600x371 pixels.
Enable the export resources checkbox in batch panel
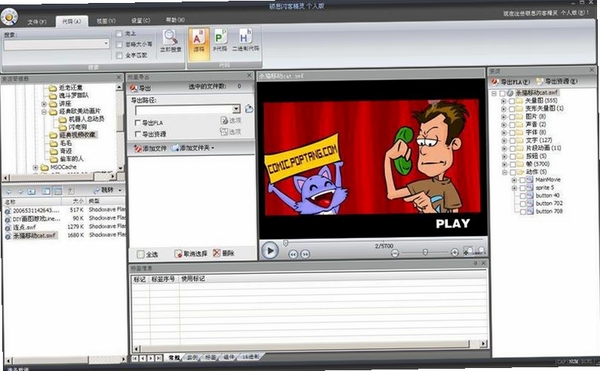(x=138, y=134)
